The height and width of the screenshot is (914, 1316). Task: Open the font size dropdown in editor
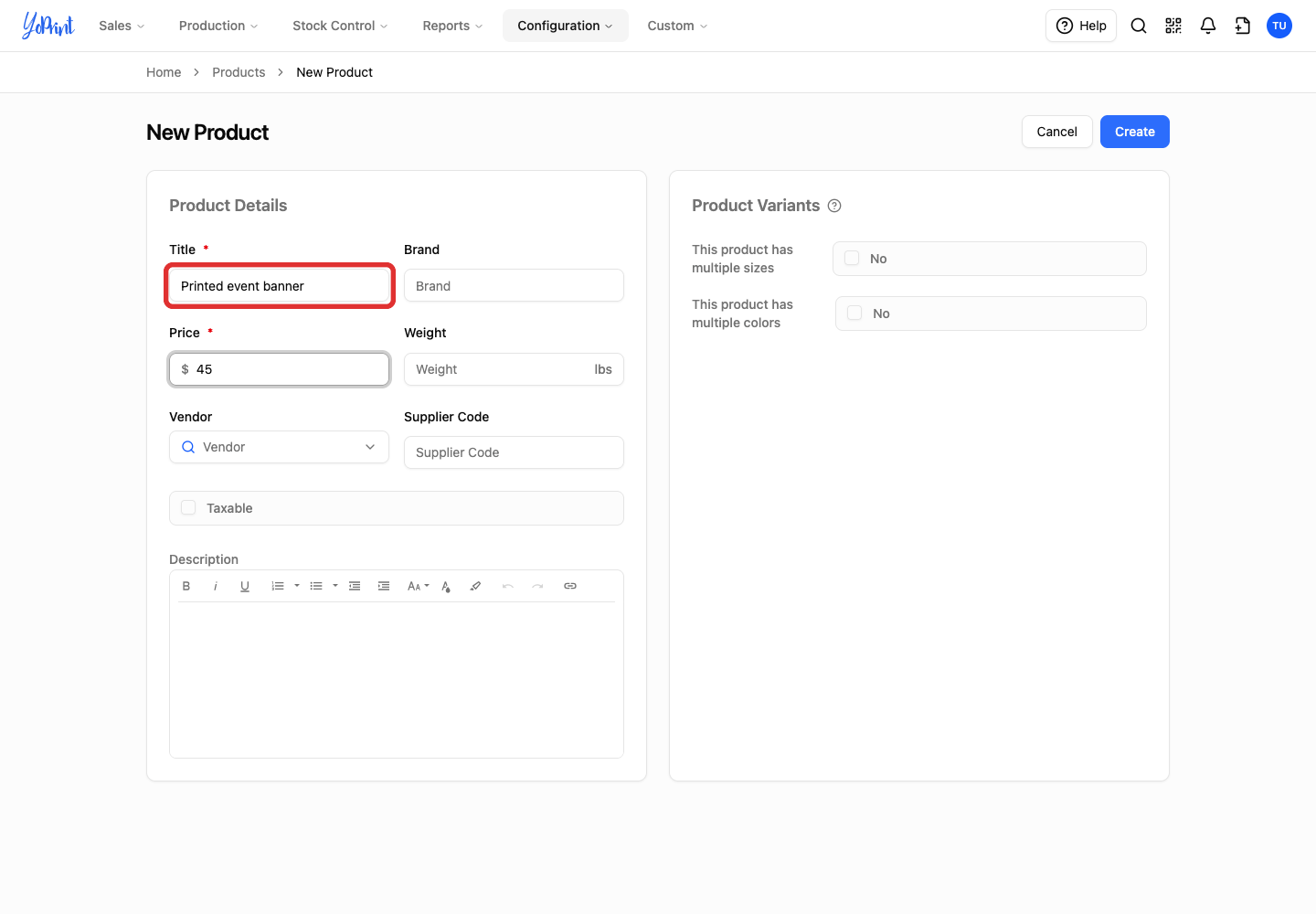[x=418, y=586]
